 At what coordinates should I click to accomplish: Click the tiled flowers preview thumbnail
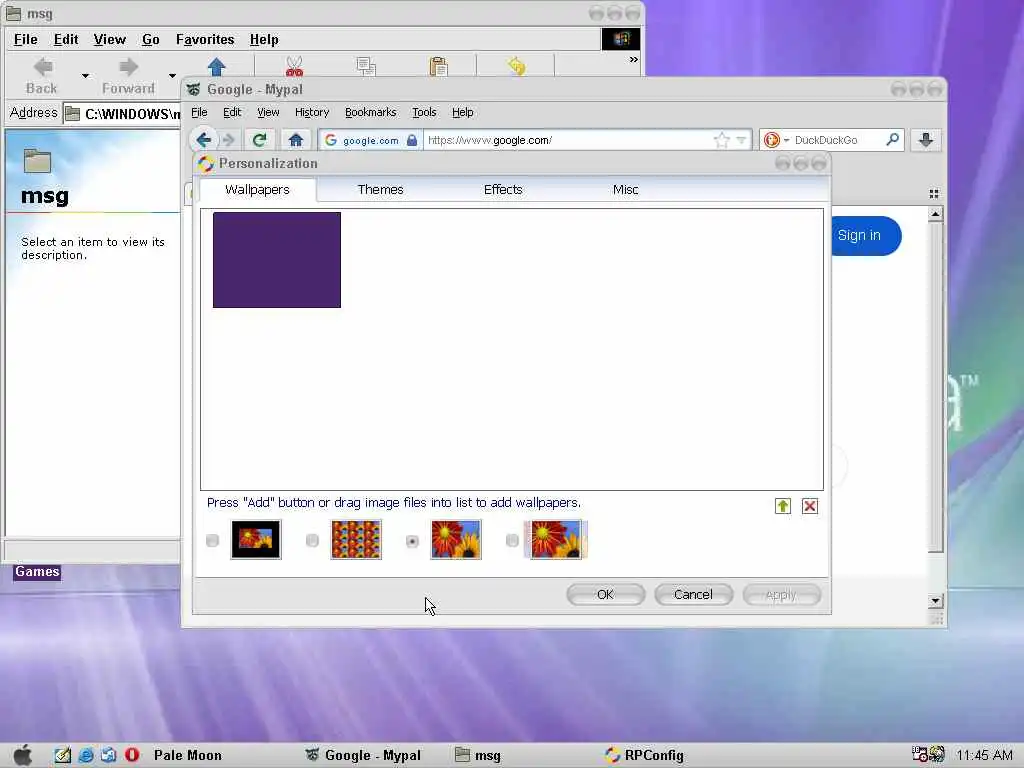click(356, 539)
